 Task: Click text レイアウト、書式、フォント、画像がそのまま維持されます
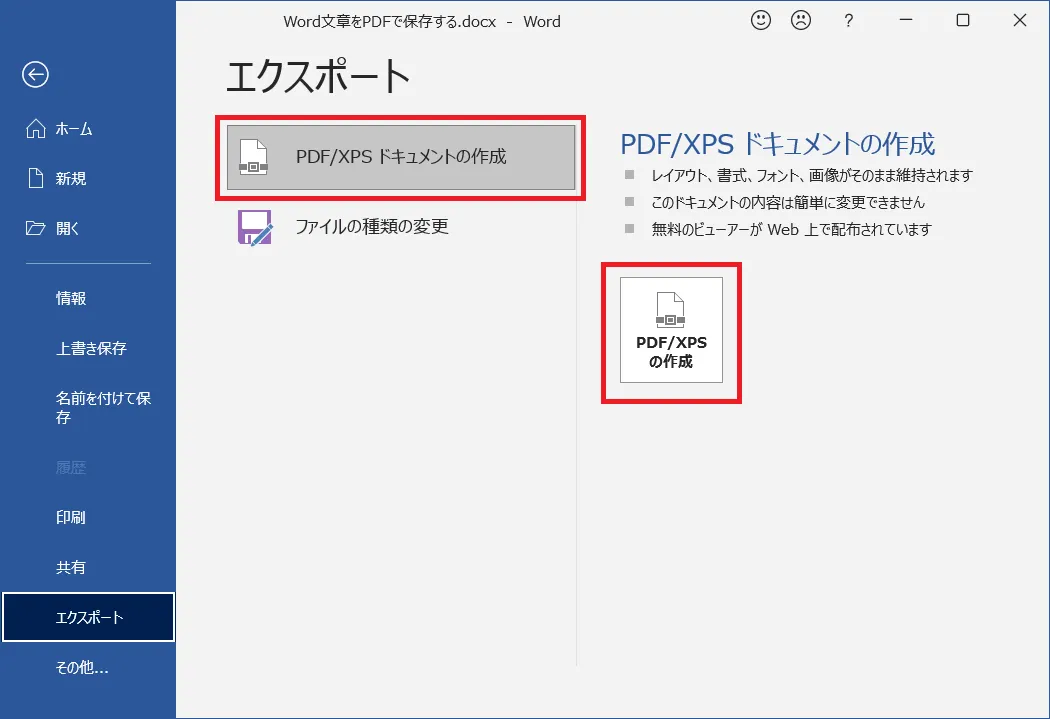pyautogui.click(x=812, y=175)
